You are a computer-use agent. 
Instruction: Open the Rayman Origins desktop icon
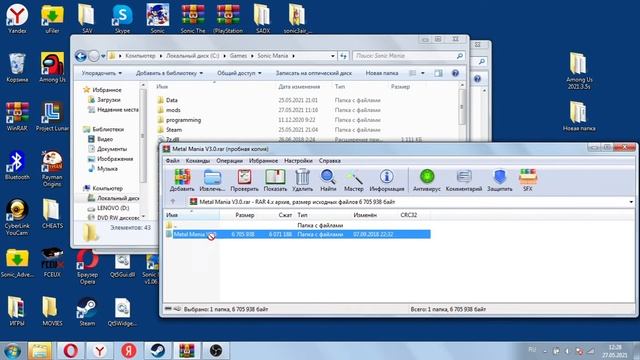click(52, 169)
